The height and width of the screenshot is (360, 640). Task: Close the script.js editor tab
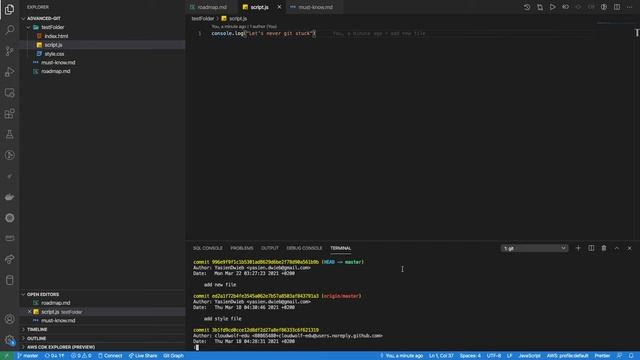coord(279,7)
